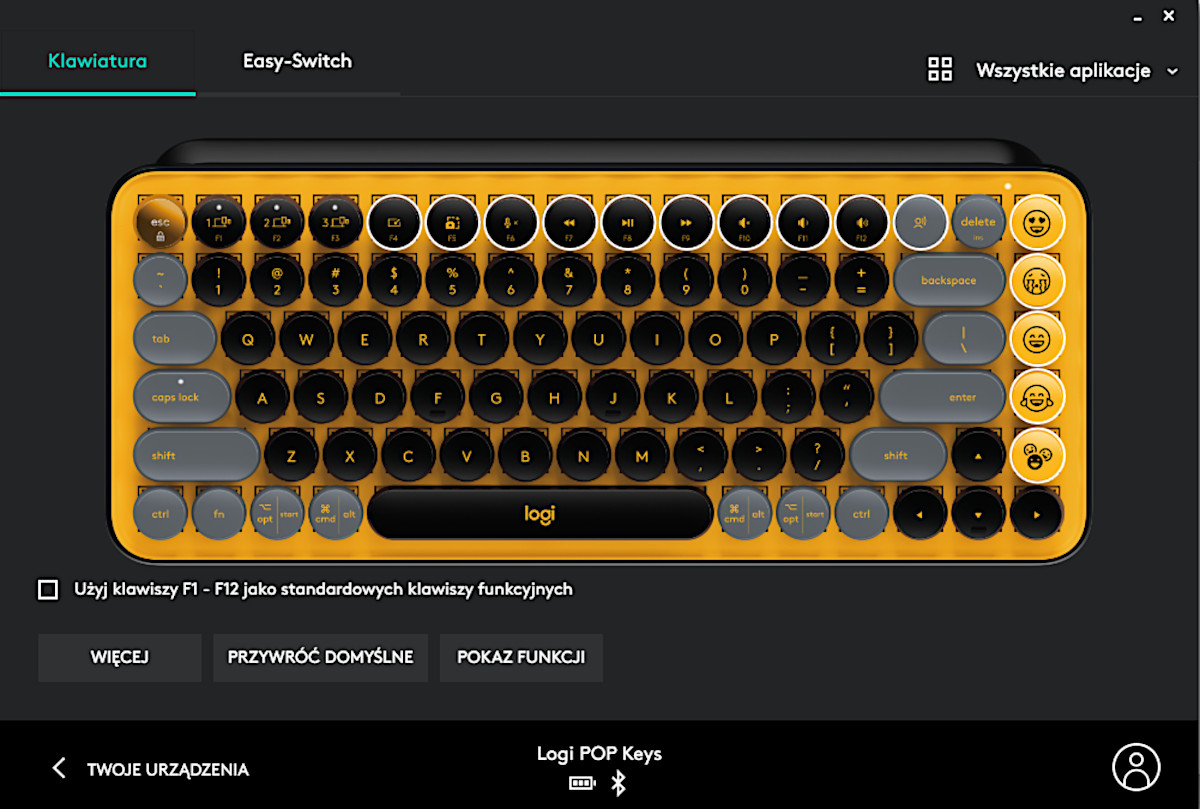Select the crying emoji key
This screenshot has width=1200, height=809.
click(1037, 280)
